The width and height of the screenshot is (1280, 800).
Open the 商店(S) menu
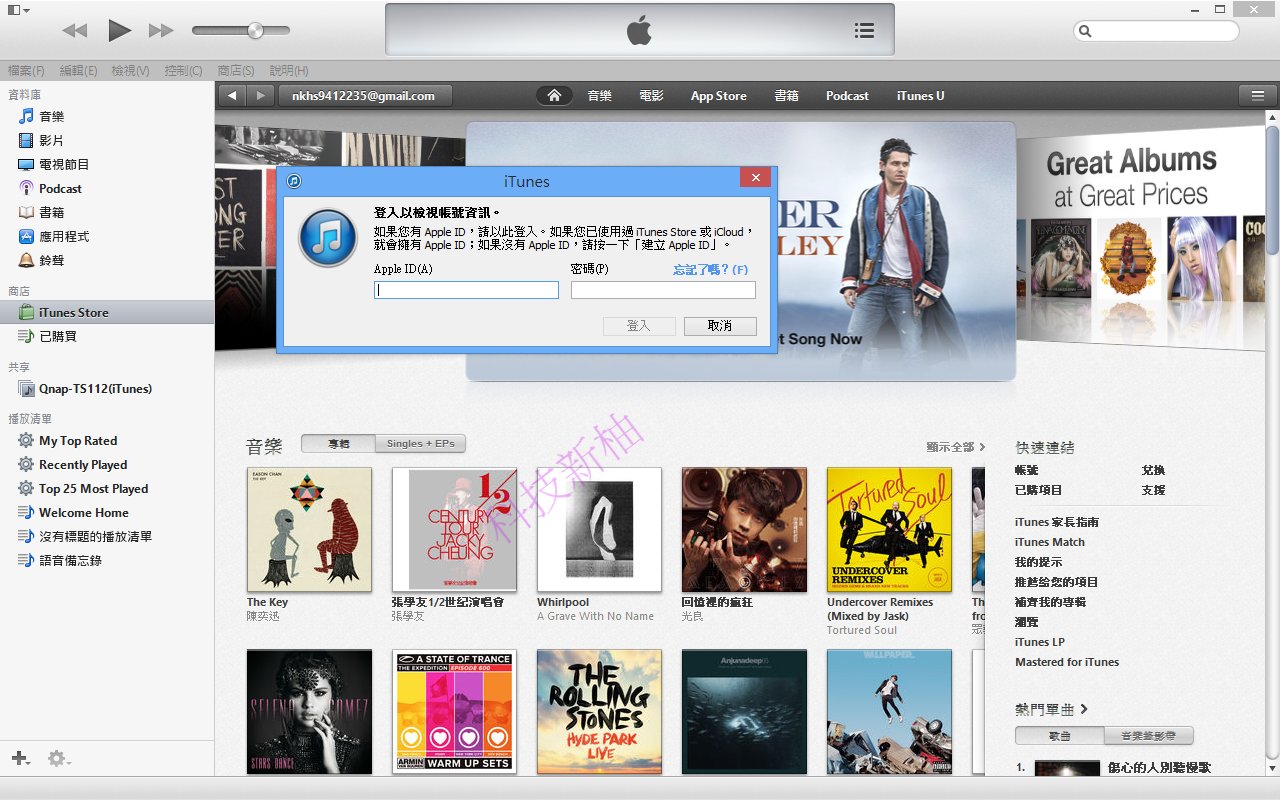236,71
